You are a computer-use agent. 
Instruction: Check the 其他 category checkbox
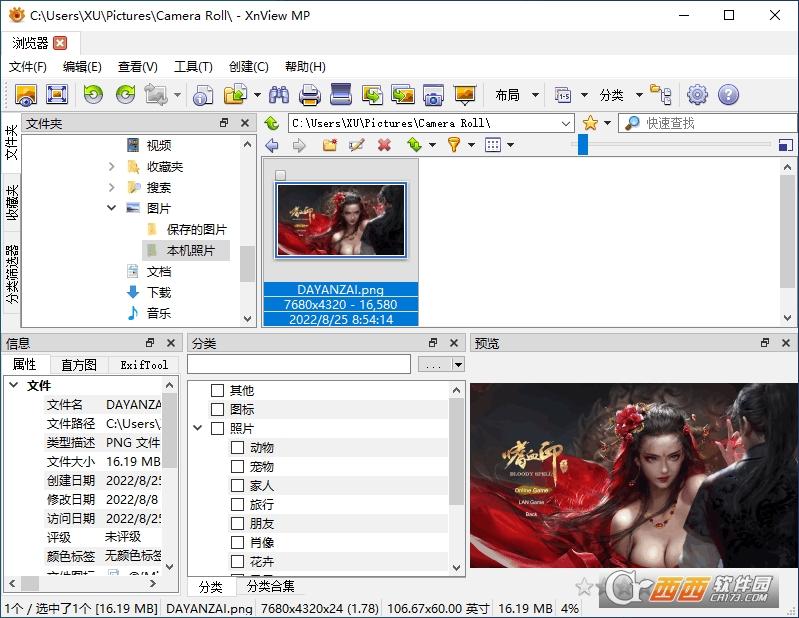coord(218,390)
